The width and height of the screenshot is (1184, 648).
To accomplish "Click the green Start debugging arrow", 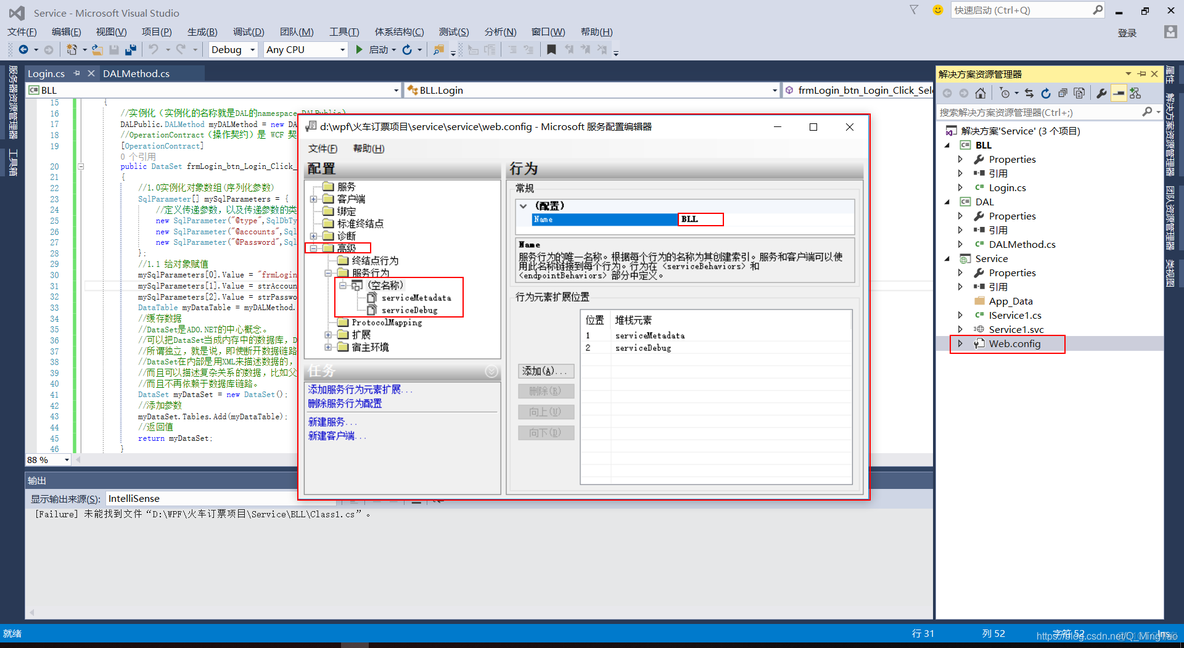I will point(359,50).
